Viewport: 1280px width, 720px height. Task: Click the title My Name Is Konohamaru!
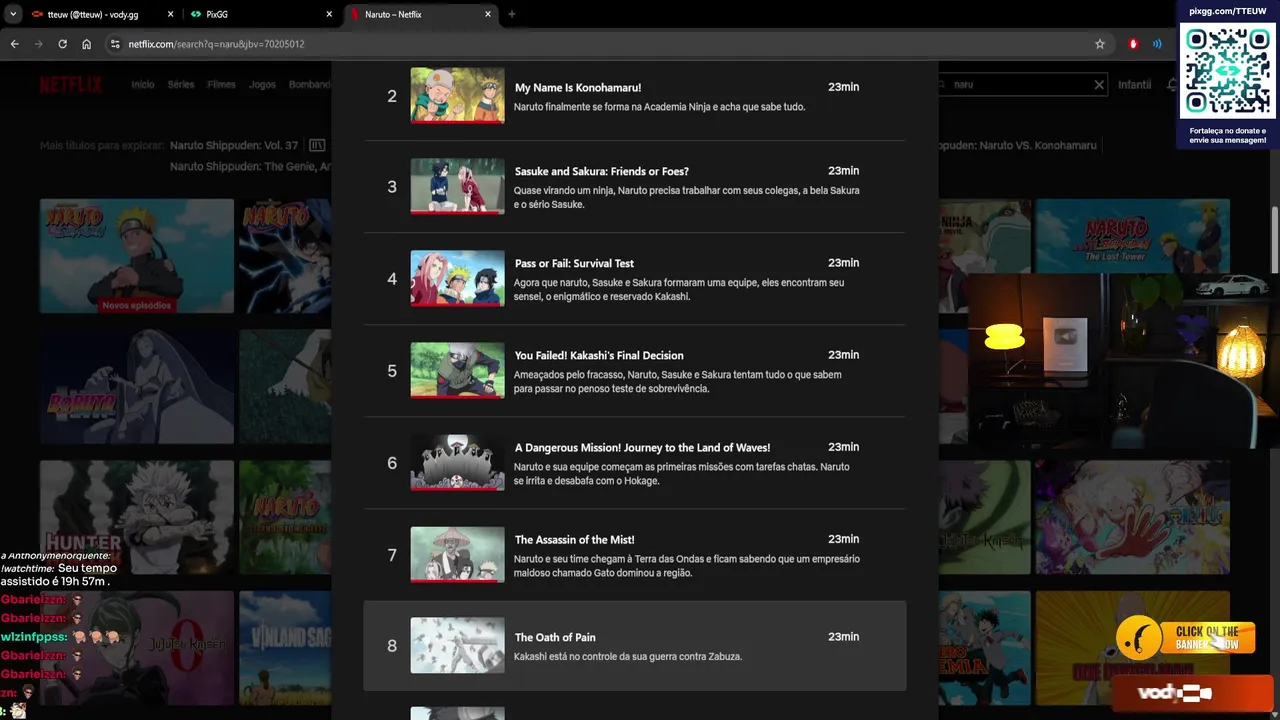click(578, 88)
